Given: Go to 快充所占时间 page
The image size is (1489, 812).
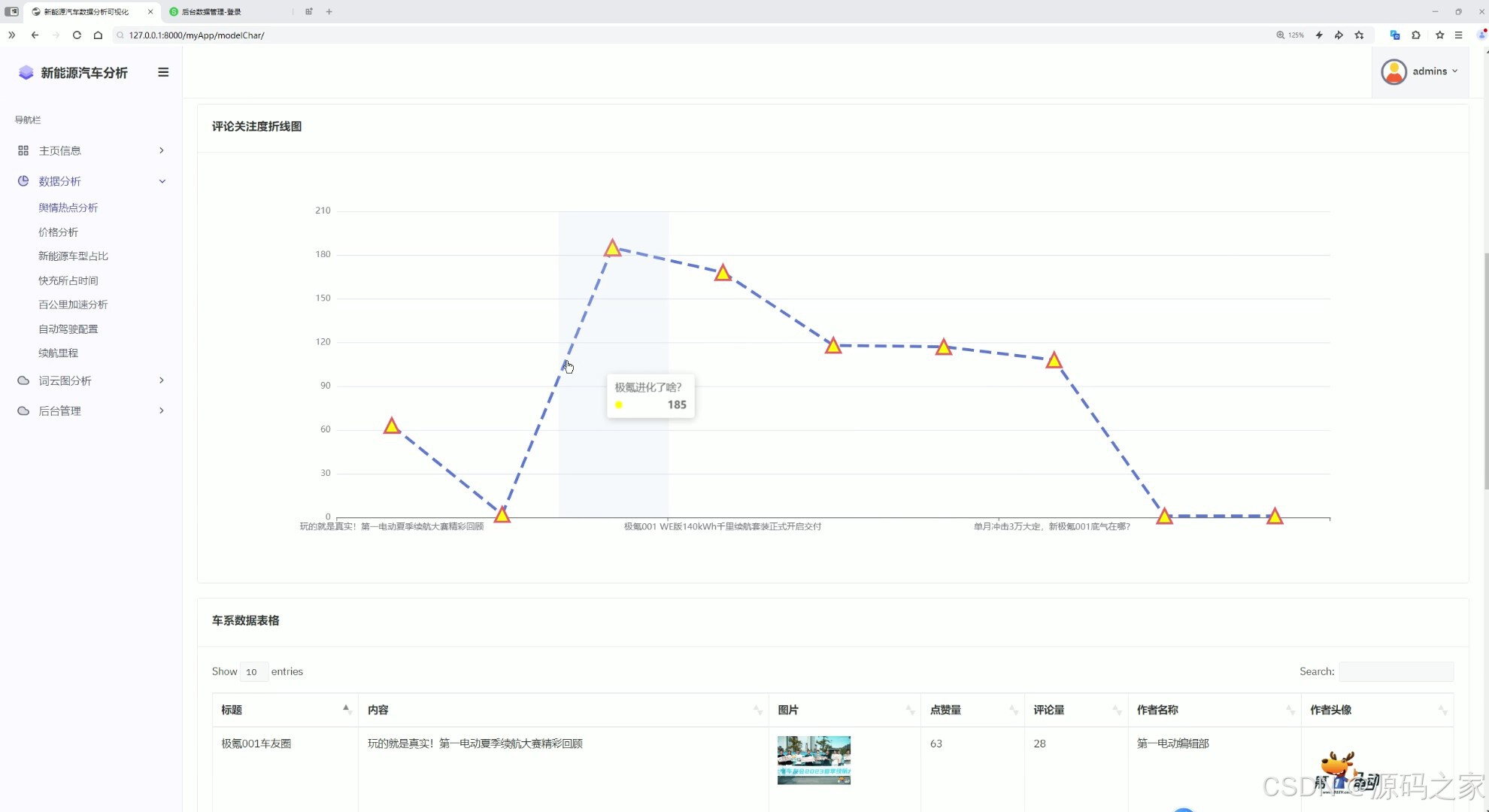Looking at the screenshot, I should coord(68,280).
